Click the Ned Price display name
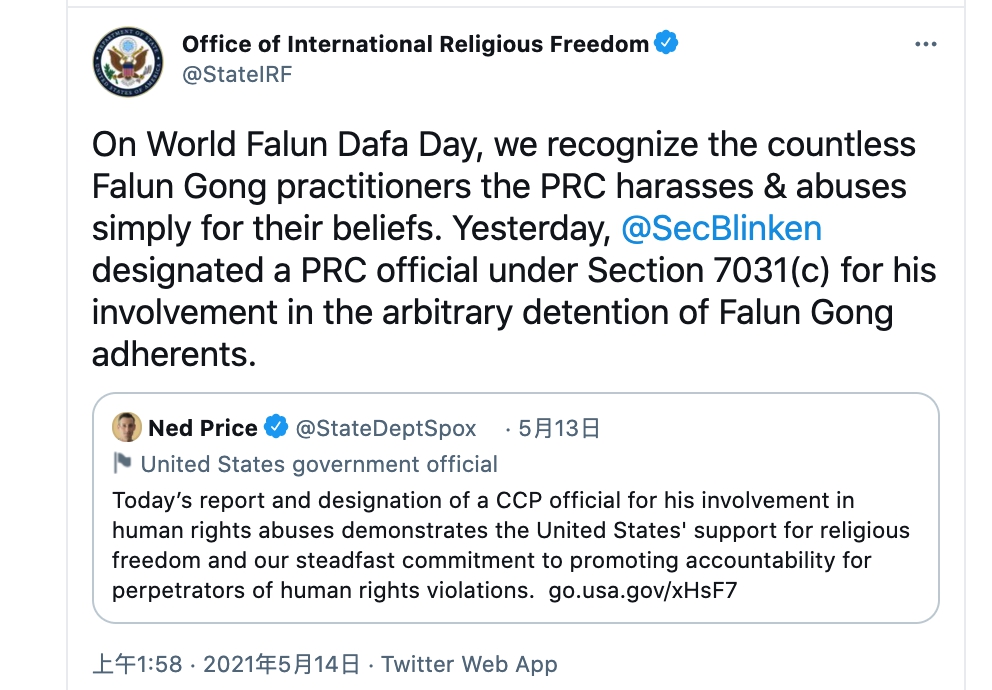Viewport: 992px width, 690px height. 203,428
